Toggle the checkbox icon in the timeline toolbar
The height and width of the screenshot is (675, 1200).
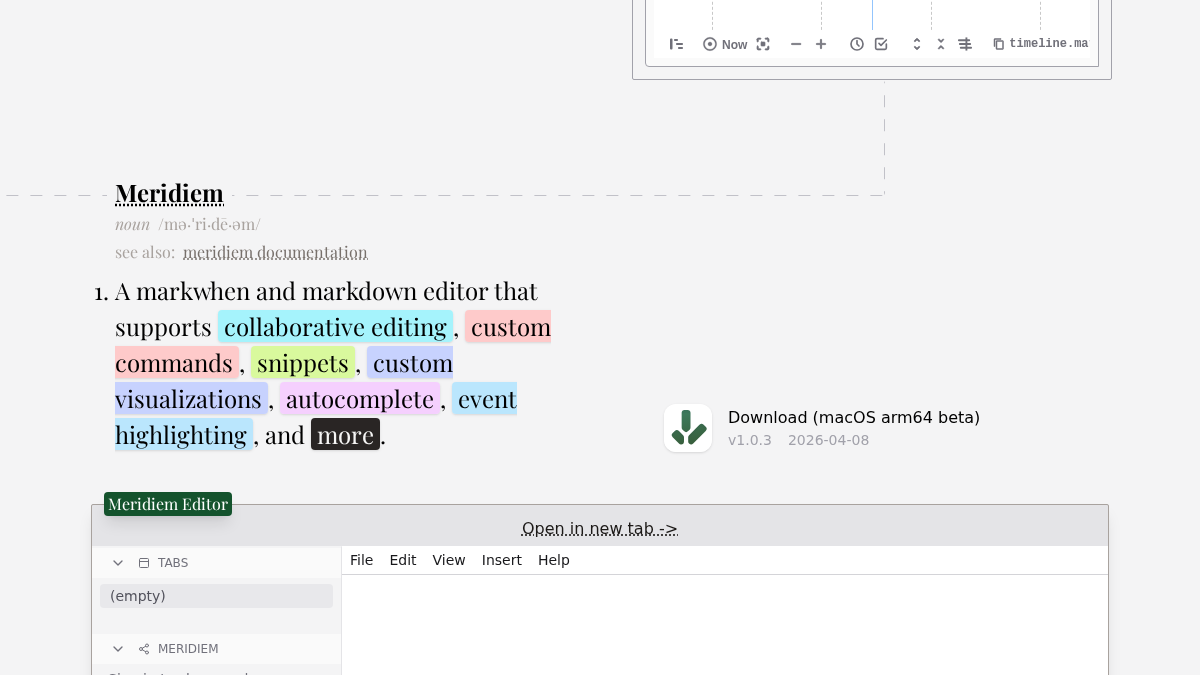(x=881, y=44)
